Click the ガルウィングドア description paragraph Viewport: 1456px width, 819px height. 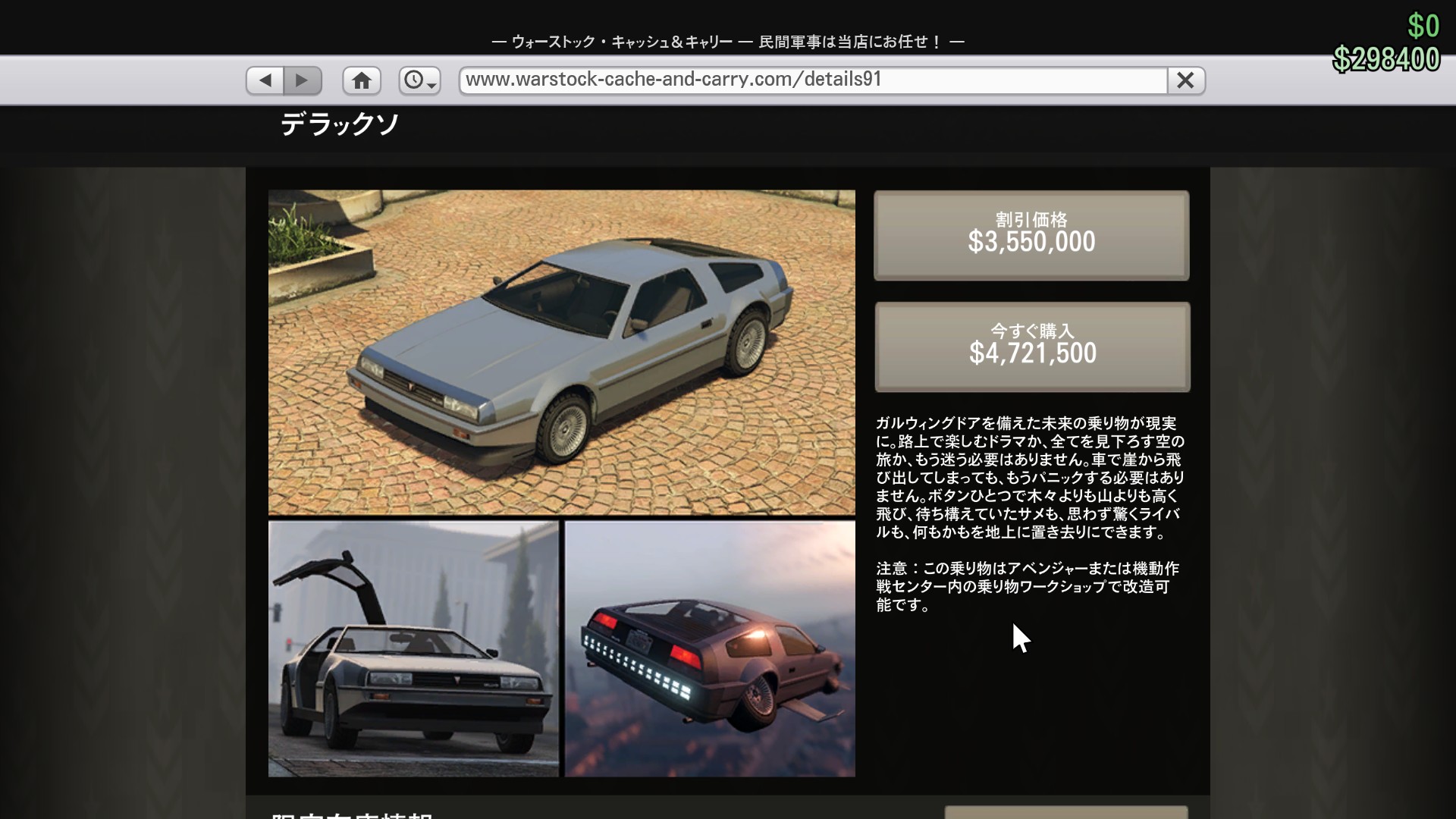click(x=1030, y=478)
